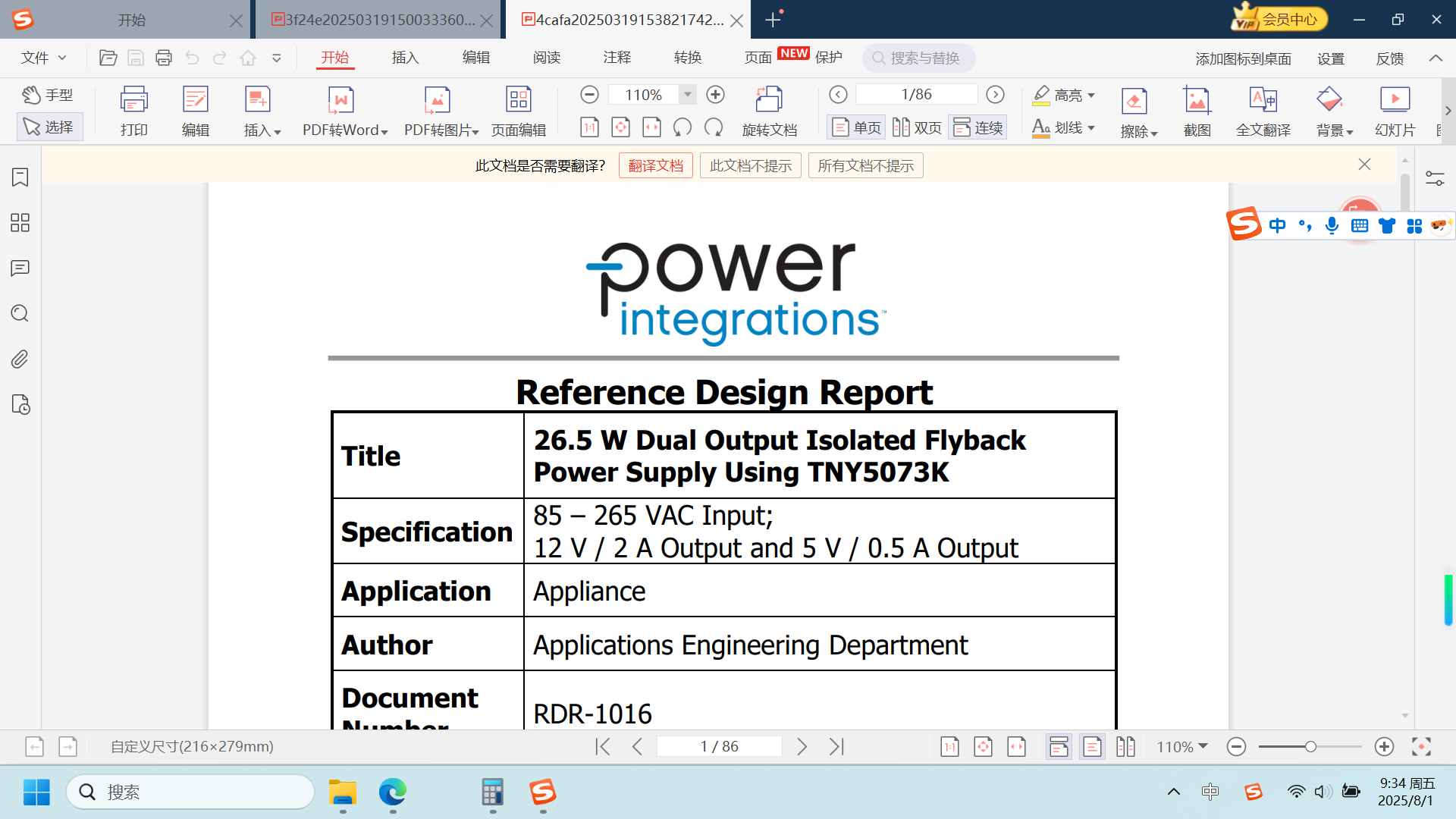1456x819 pixels.
Task: Enable double page view (双页)
Action: [917, 127]
